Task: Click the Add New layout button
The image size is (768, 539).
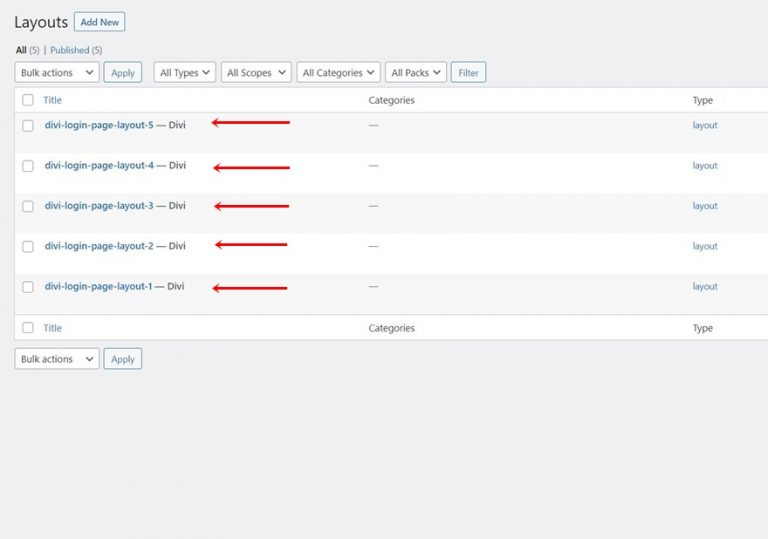Action: tap(99, 22)
